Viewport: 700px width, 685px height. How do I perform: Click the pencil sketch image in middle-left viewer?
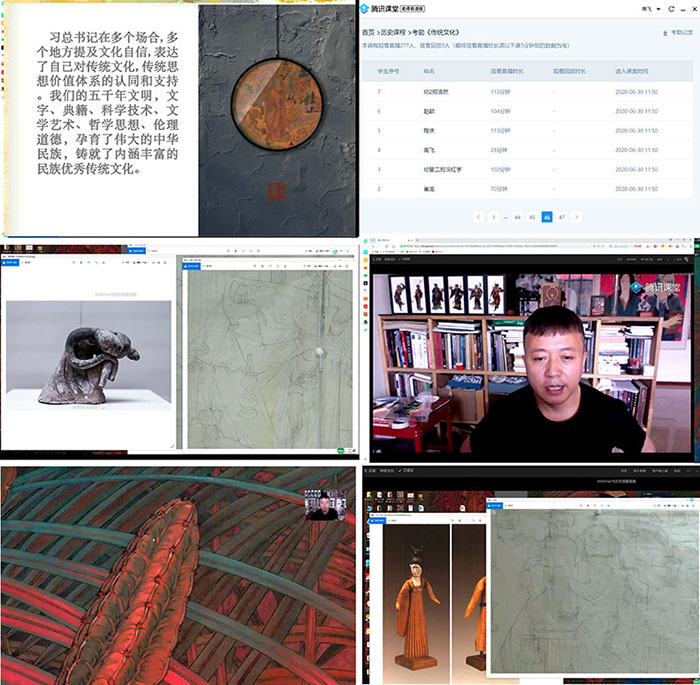tap(270, 359)
